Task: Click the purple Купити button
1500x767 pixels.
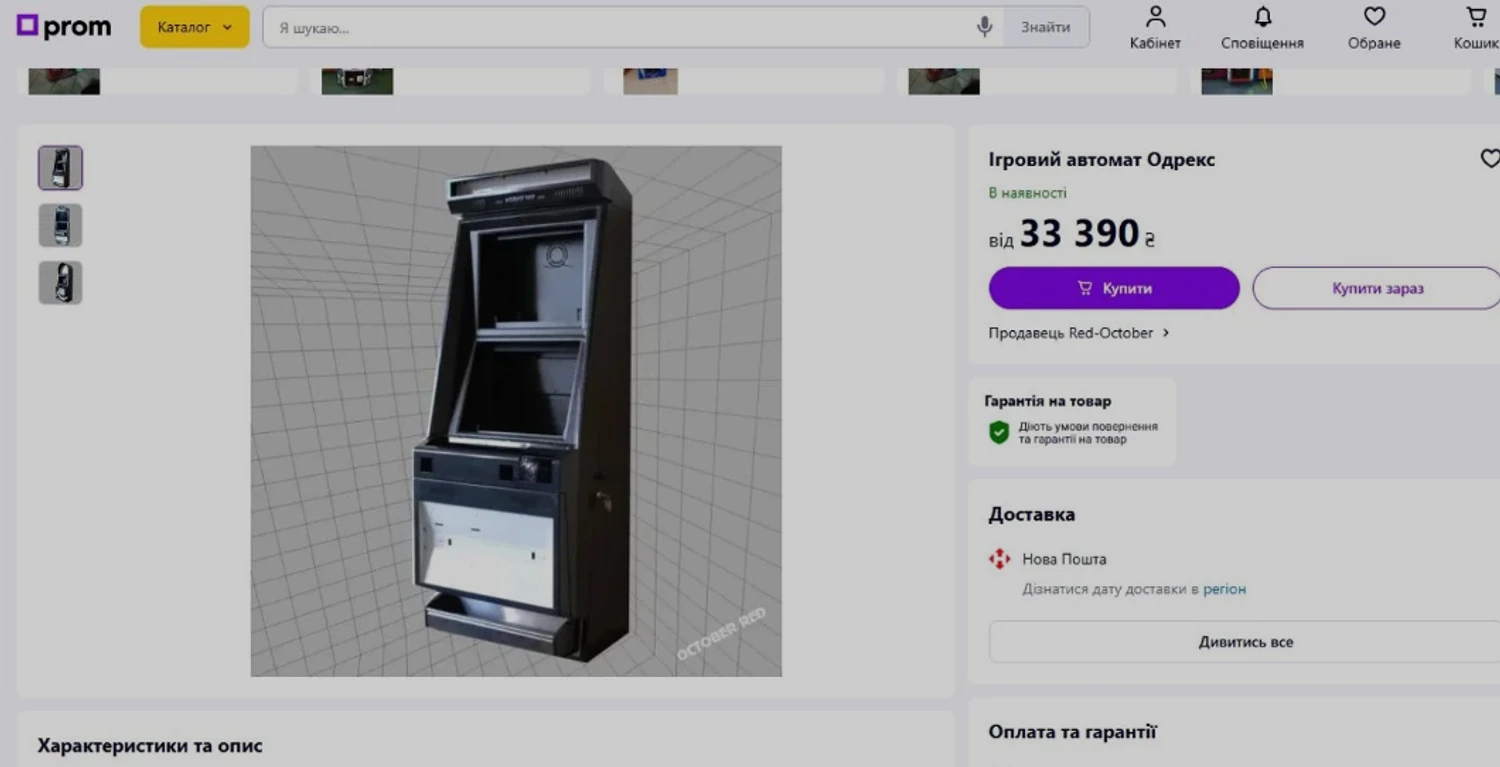Action: [x=1114, y=288]
